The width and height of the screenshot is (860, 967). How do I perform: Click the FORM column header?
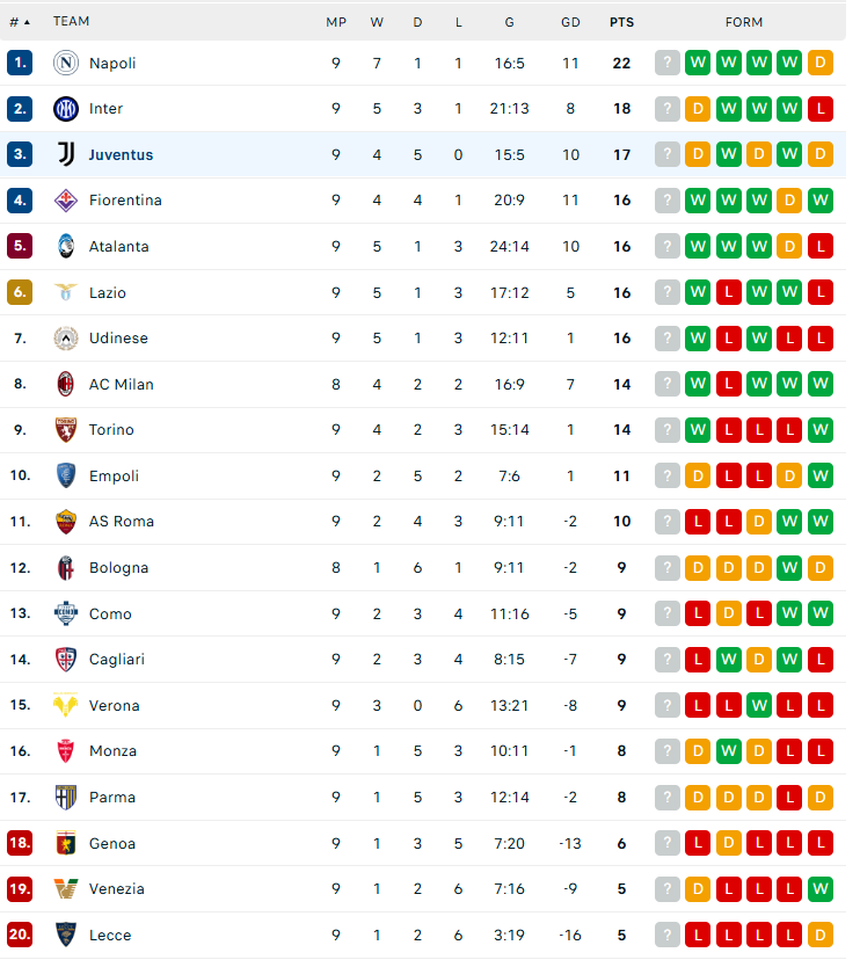pyautogui.click(x=744, y=21)
